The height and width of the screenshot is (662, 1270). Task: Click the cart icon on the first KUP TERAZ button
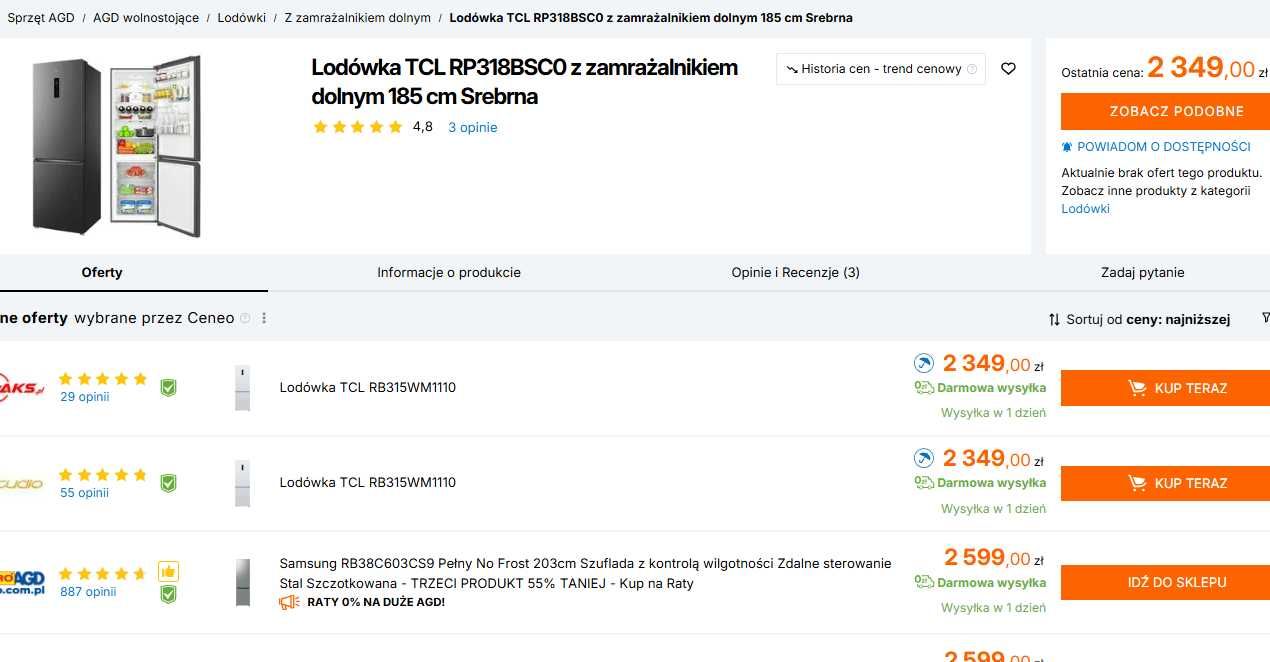point(1137,388)
